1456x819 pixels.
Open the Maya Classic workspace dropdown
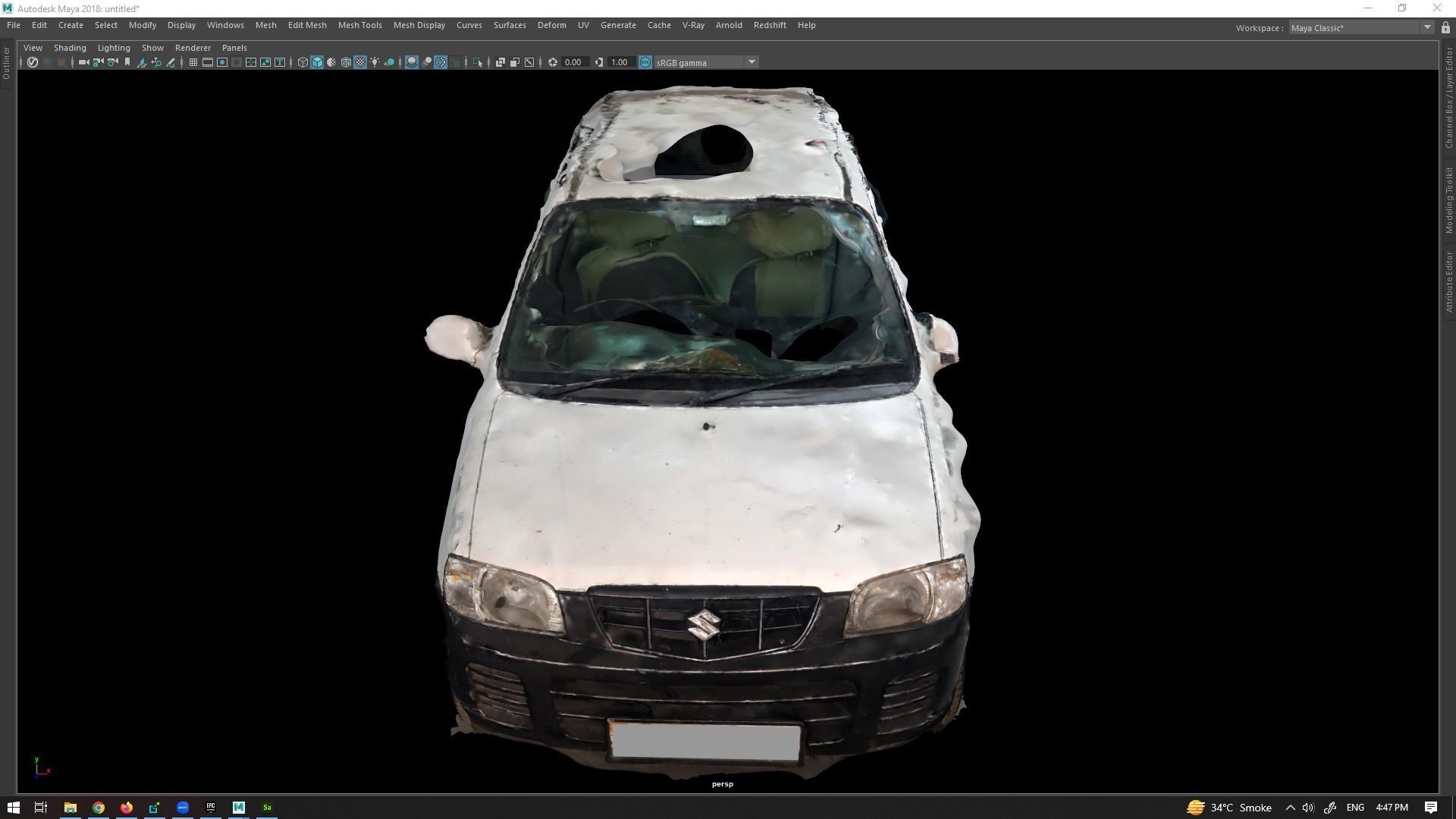coord(1429,27)
